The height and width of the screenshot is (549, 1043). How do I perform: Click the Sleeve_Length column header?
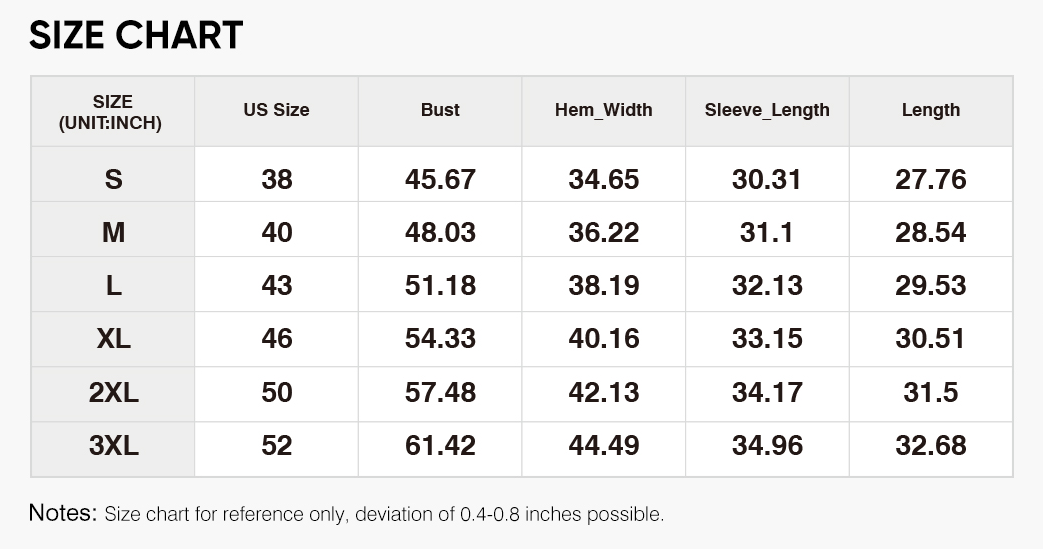[767, 110]
